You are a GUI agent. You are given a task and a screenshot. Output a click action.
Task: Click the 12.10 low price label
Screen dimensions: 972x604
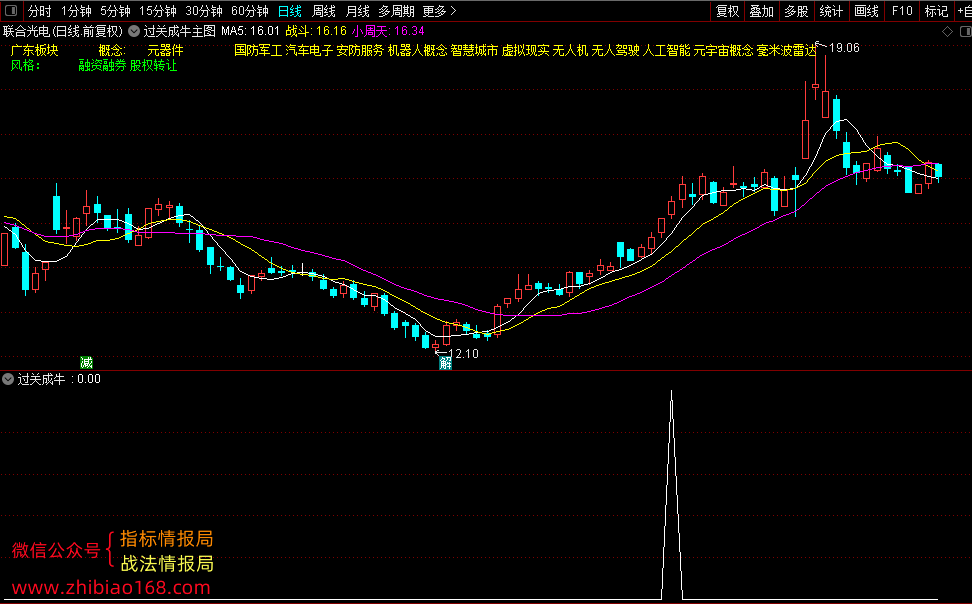pos(464,353)
